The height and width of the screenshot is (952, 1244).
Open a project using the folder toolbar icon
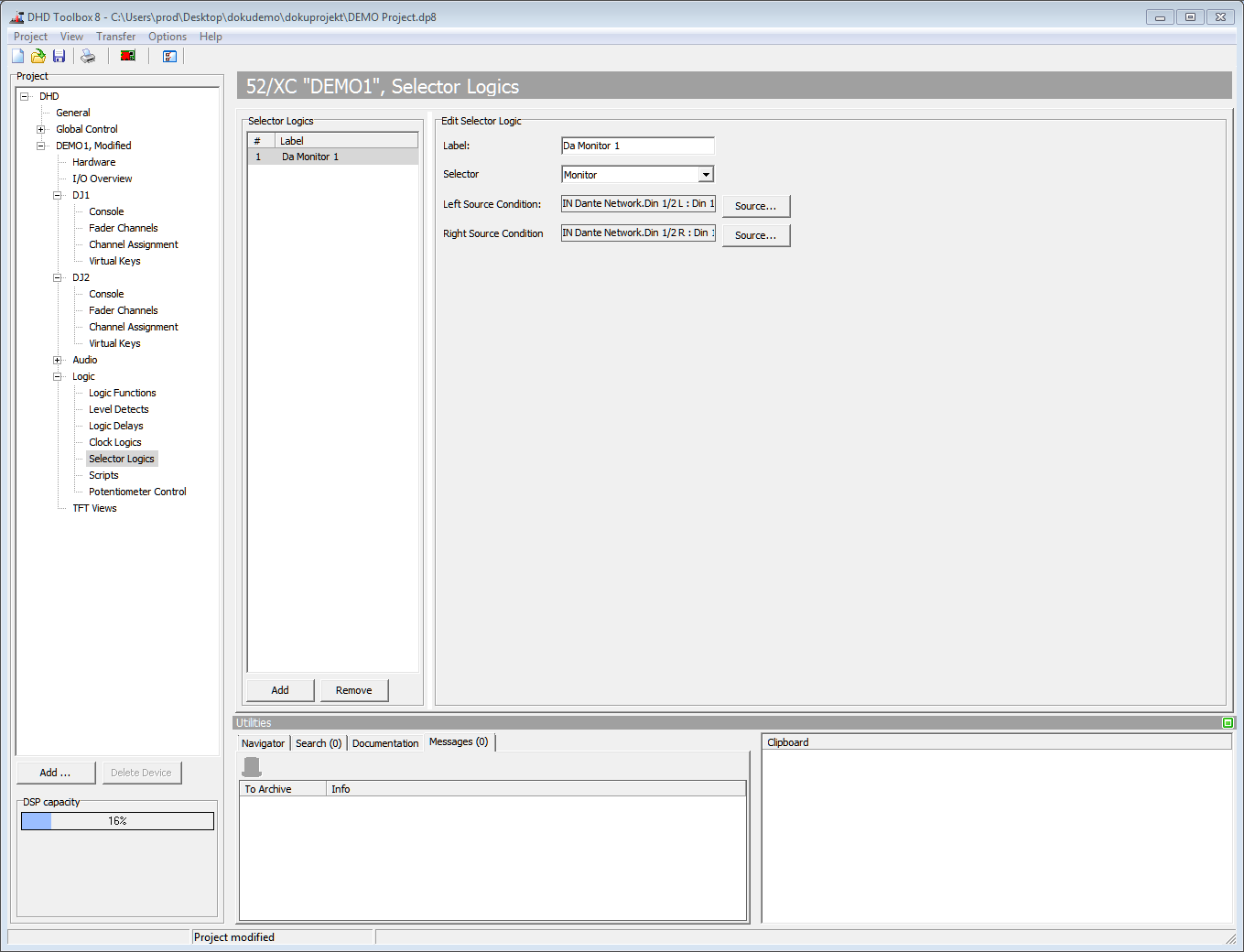coord(38,56)
